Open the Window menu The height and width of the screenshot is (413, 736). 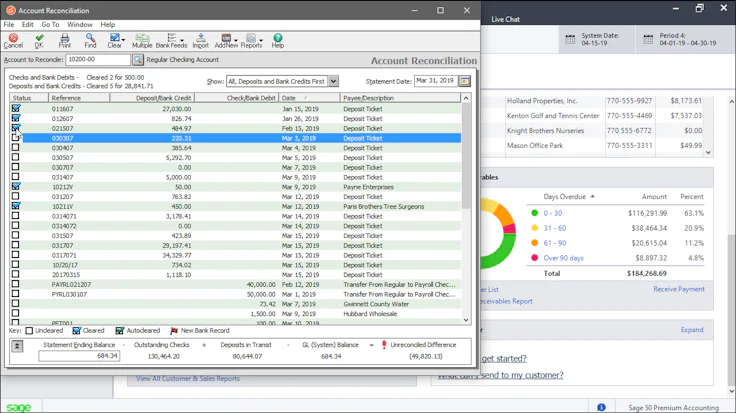[x=80, y=24]
